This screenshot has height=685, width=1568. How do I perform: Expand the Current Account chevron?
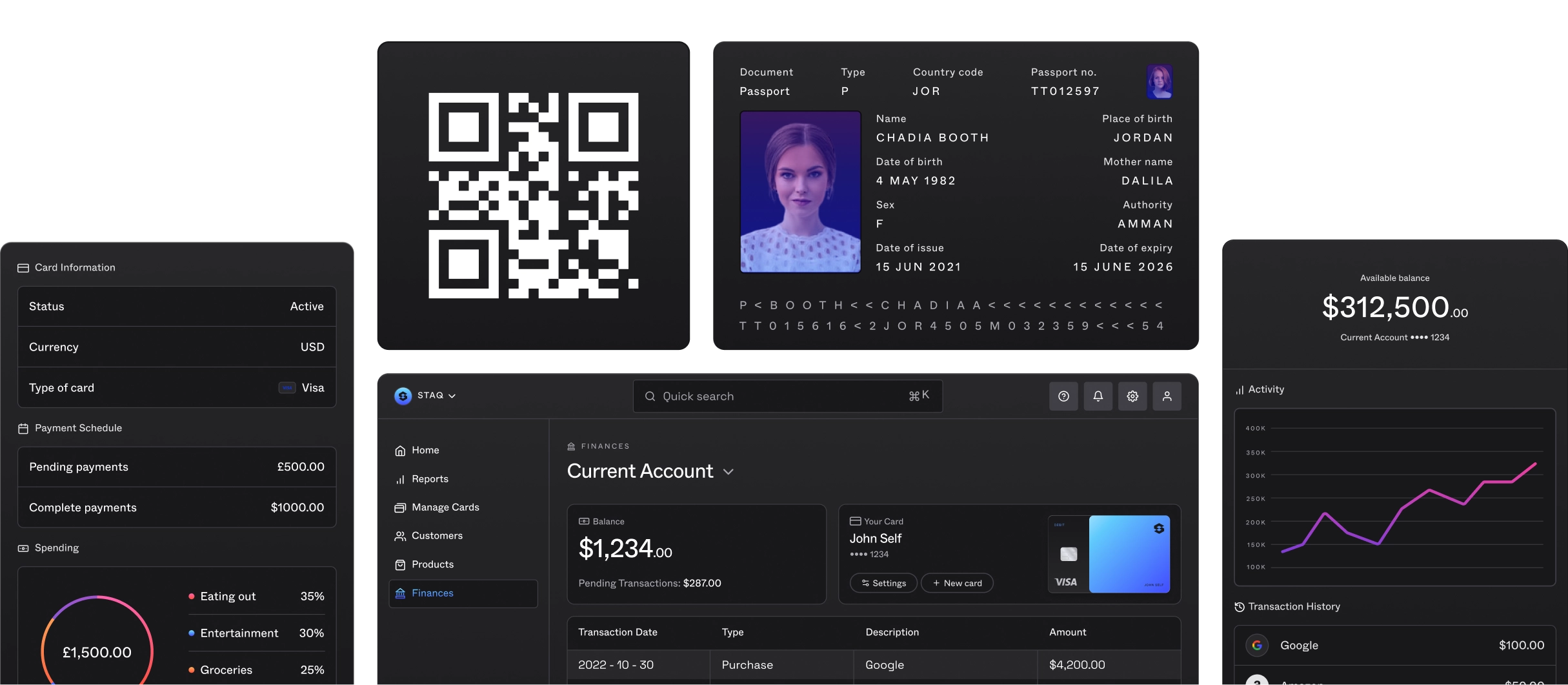coord(729,472)
